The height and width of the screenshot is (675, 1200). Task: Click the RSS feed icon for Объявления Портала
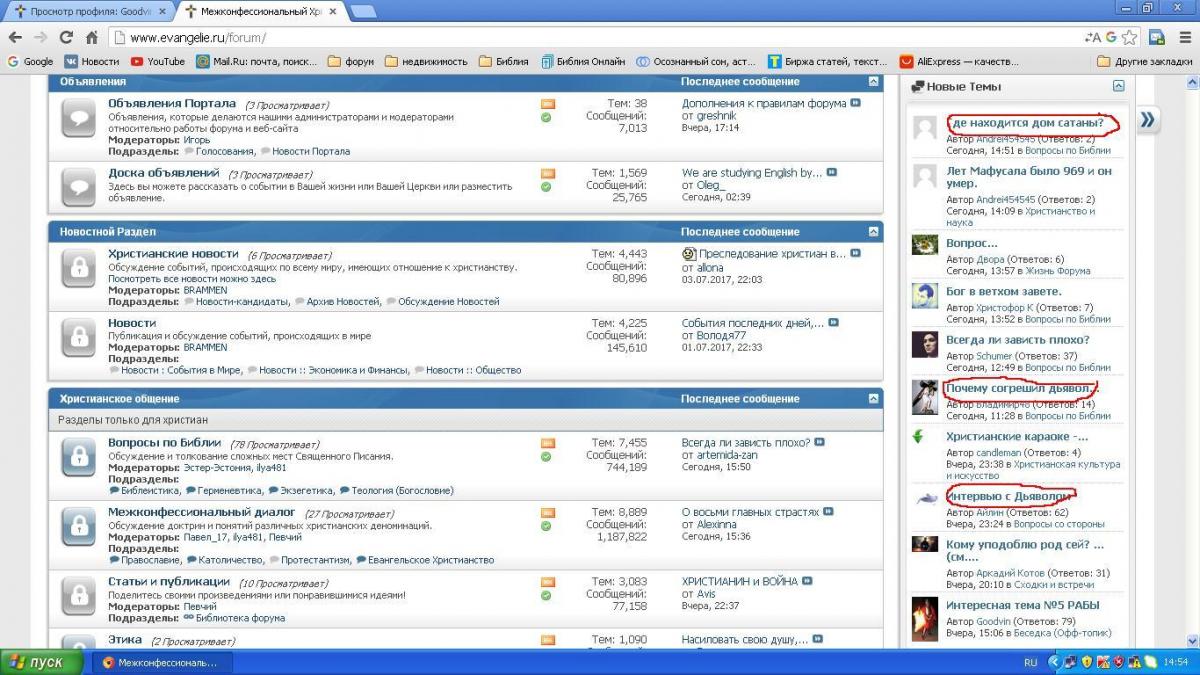(547, 104)
